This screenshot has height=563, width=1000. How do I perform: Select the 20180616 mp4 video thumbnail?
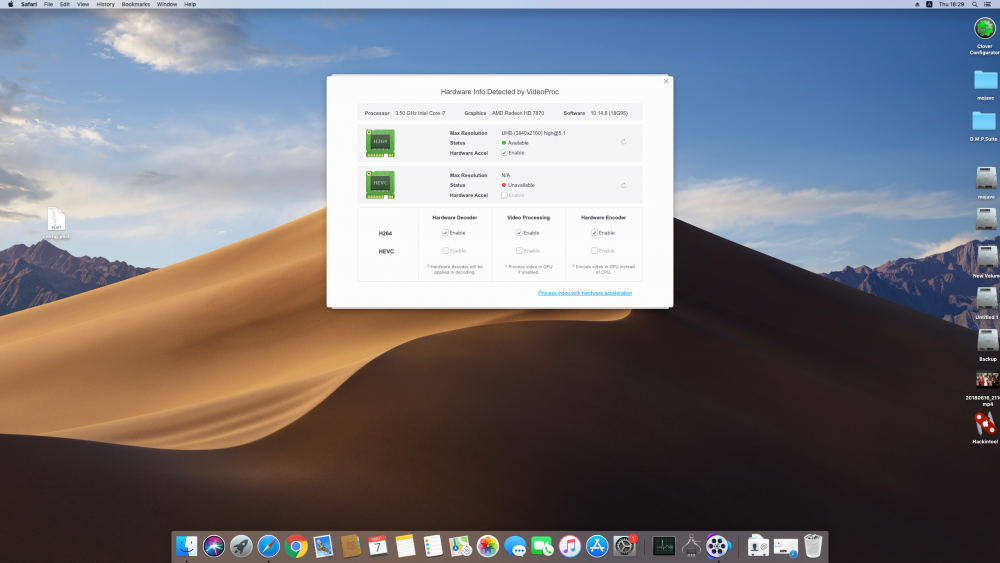[987, 380]
